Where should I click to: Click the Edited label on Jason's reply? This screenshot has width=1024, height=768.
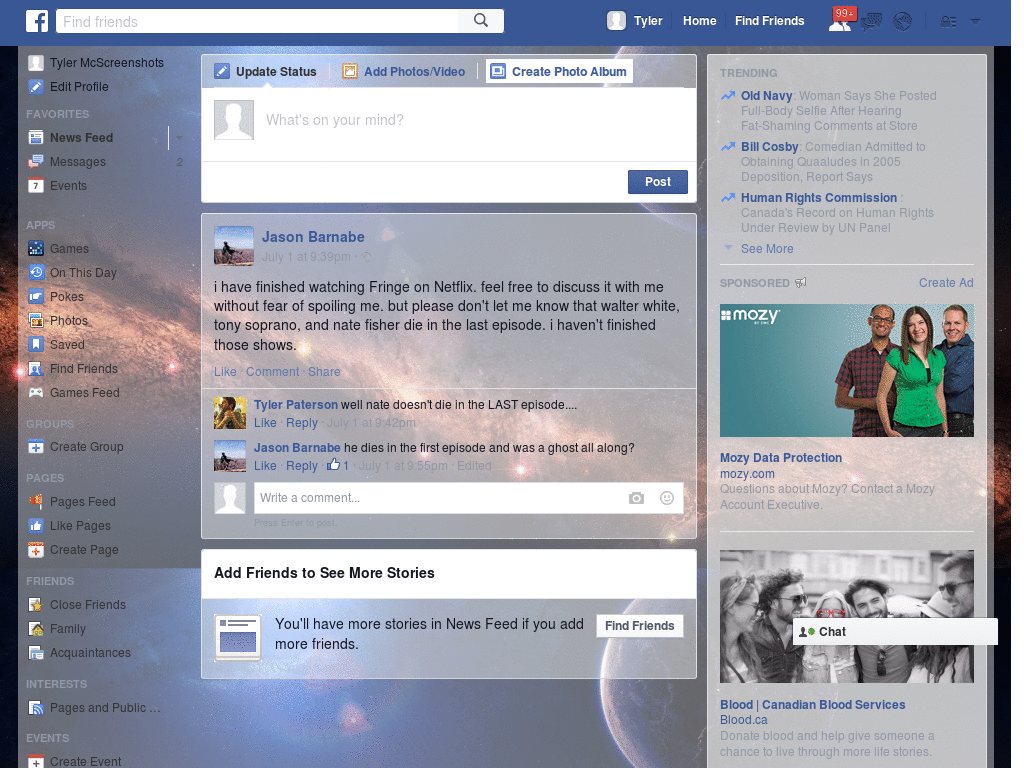coord(474,466)
